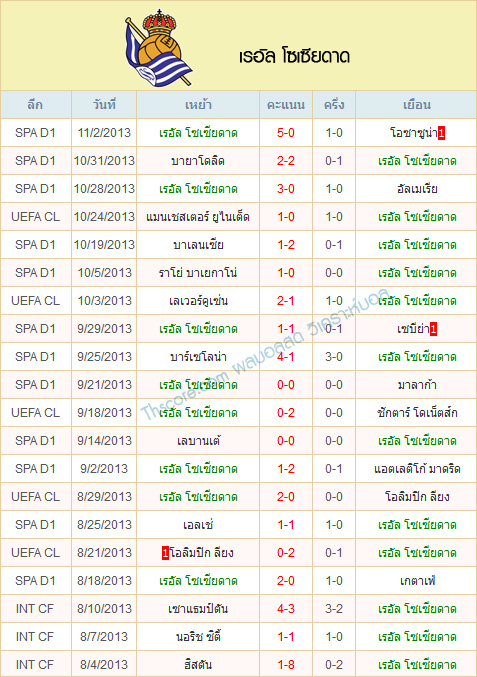The width and height of the screenshot is (477, 677).
Task: Click the 2-1 score of the เลเวอร์คูเซ่น match
Action: point(286,301)
